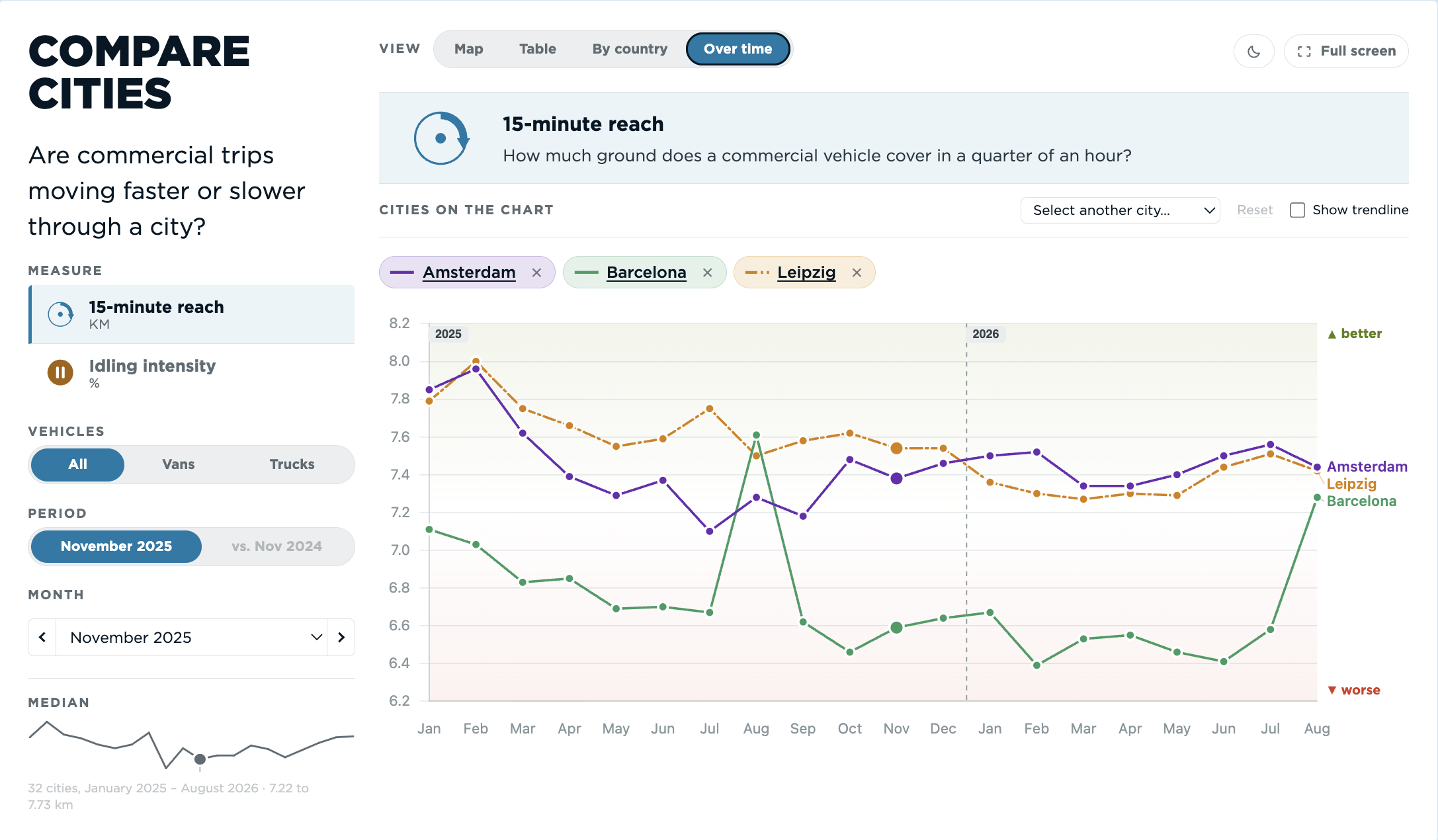The height and width of the screenshot is (840, 1438).
Task: Click the Leipzig end-of-line label
Action: (x=1351, y=483)
